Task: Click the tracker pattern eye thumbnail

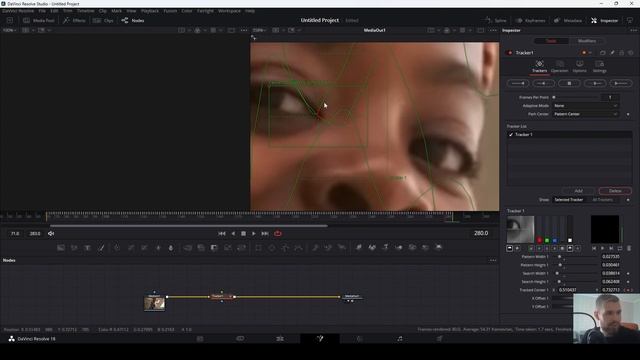Action: [x=520, y=229]
